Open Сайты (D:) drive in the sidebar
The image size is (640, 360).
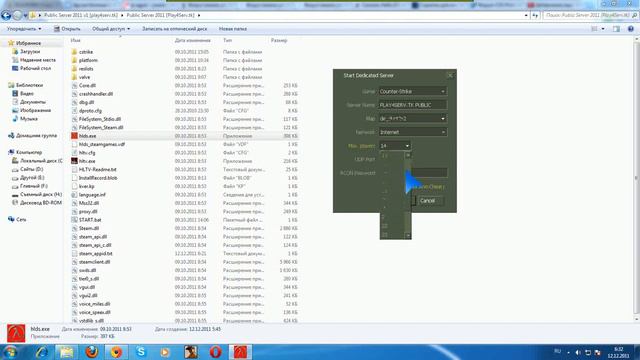tap(31, 169)
